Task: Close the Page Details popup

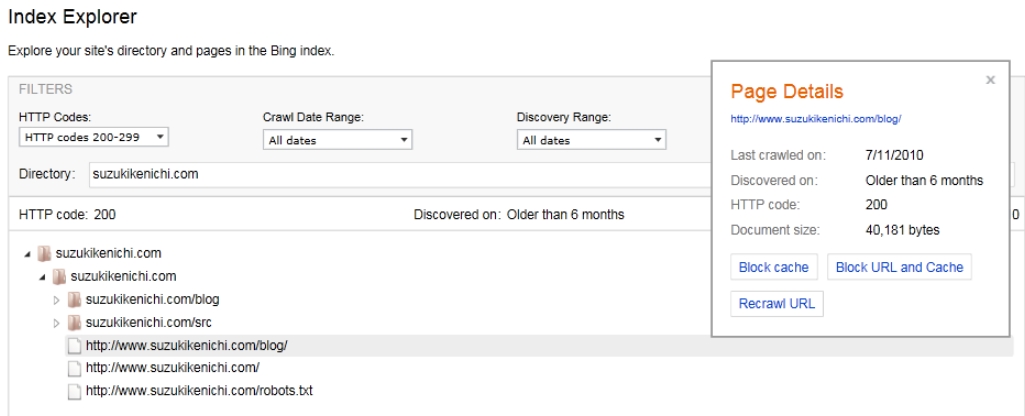Action: coord(990,80)
